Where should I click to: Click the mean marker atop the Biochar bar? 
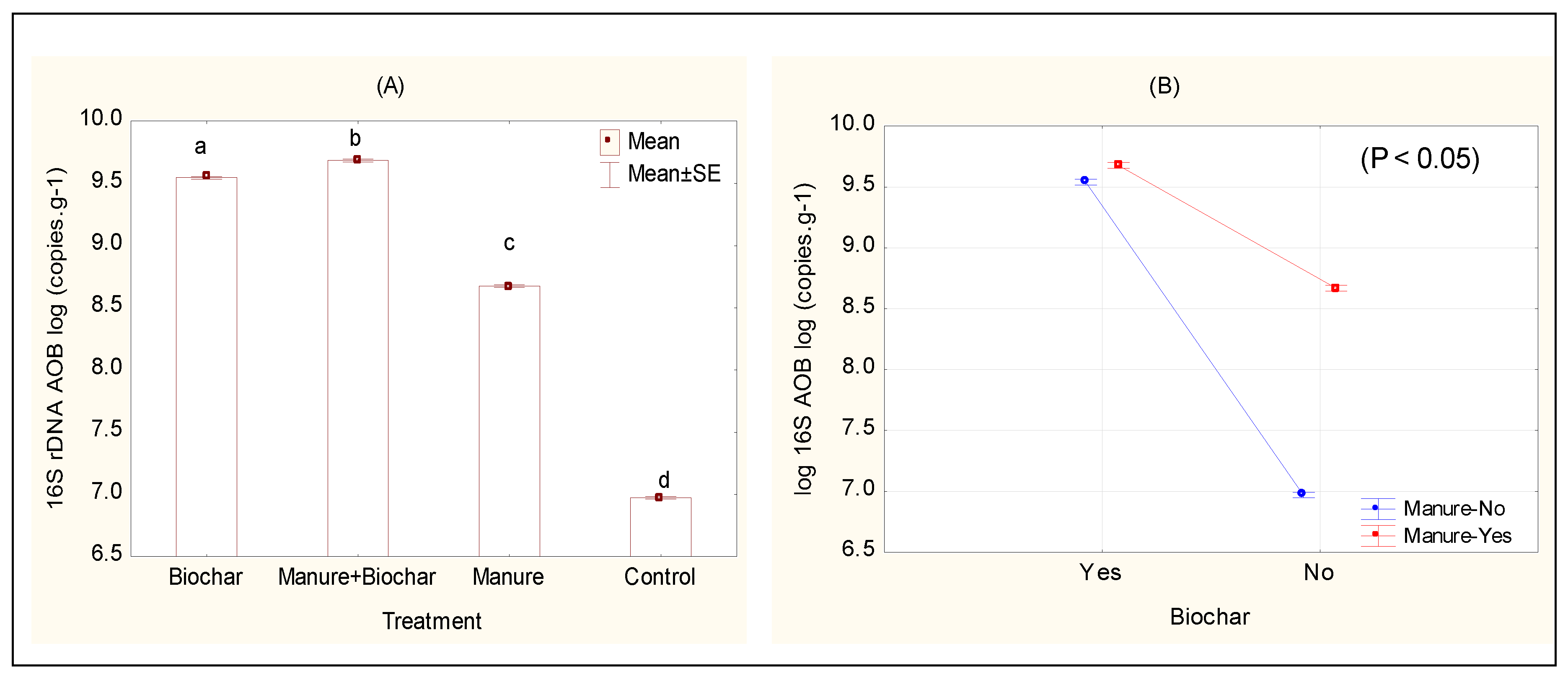click(x=206, y=175)
